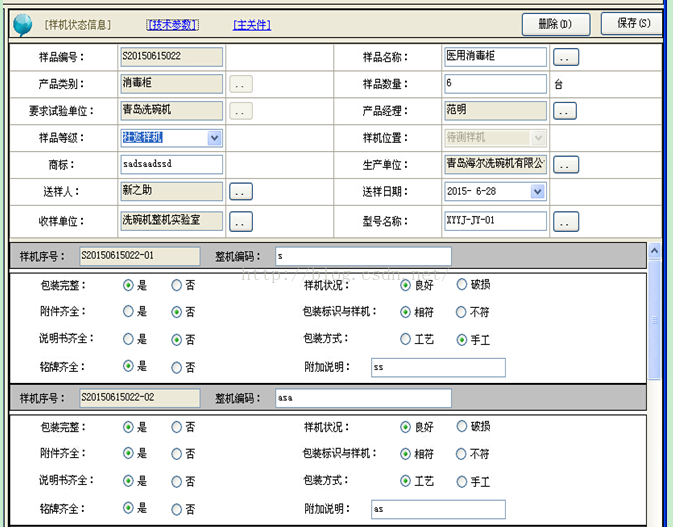Click browse button next to 样品名称
Screen dimensions: 673x527
(565, 57)
